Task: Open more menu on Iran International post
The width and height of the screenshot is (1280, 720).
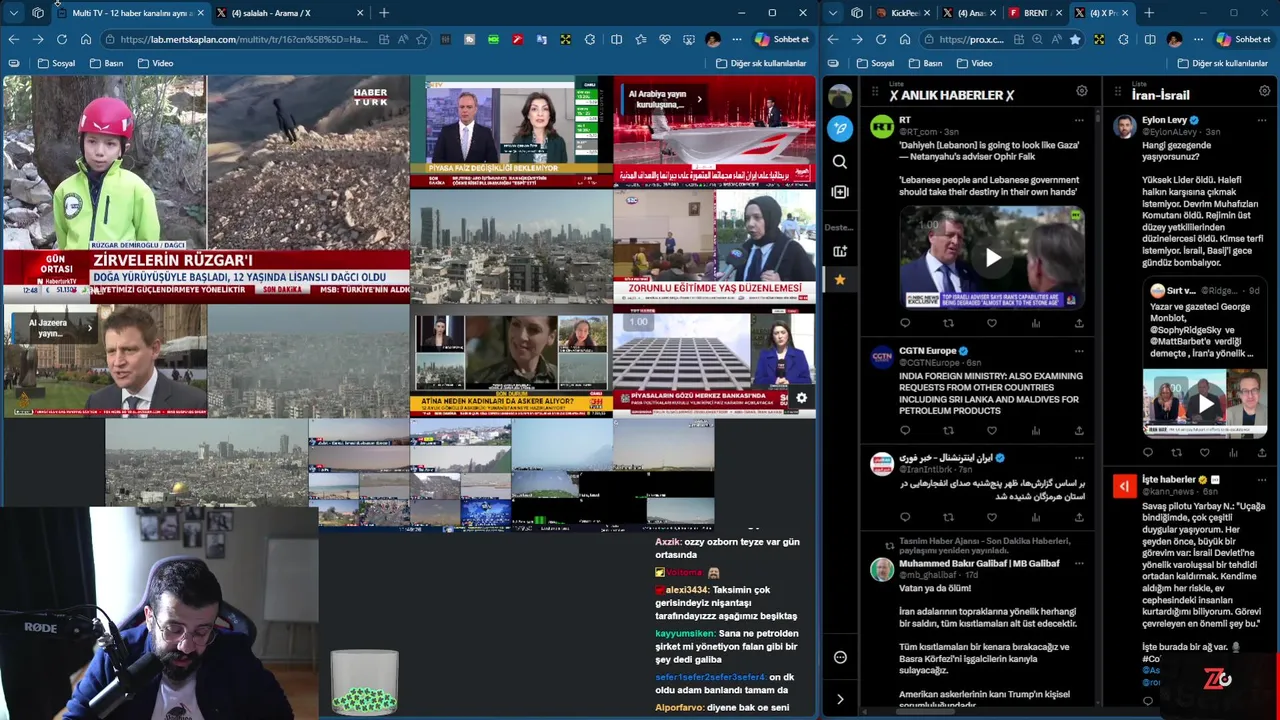Action: point(1079,457)
